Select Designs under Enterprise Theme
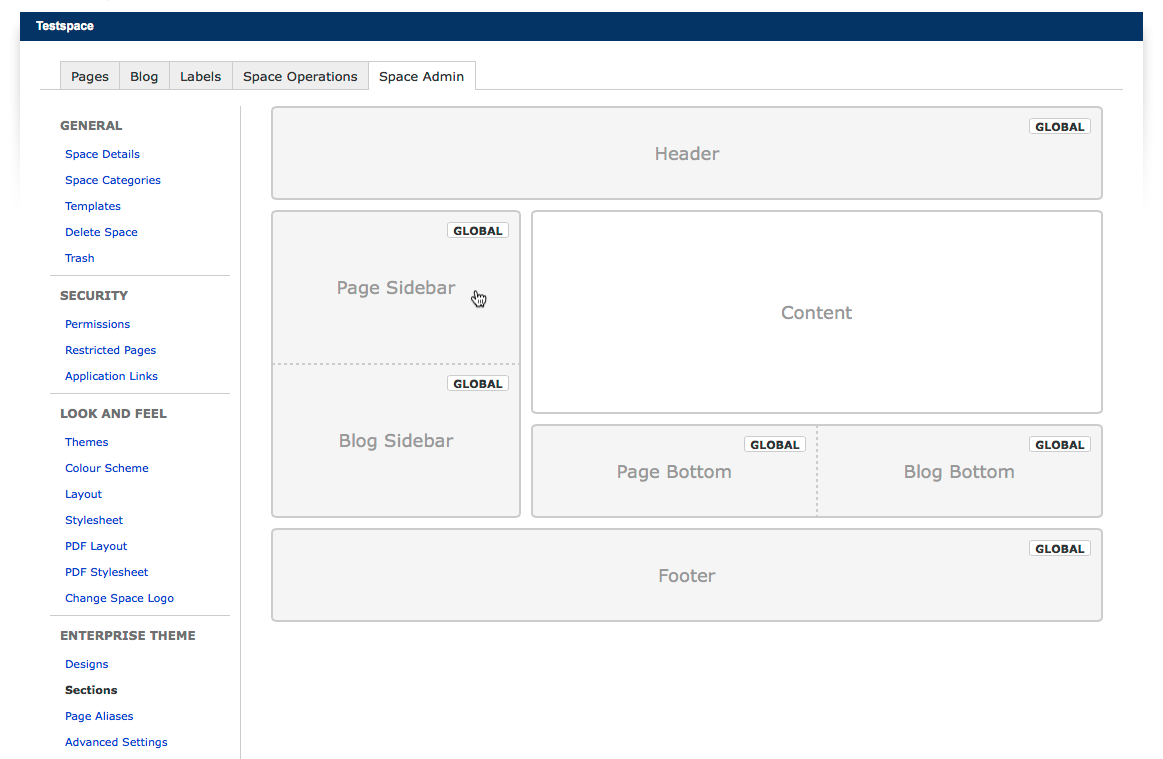The image size is (1163, 759). click(x=86, y=664)
